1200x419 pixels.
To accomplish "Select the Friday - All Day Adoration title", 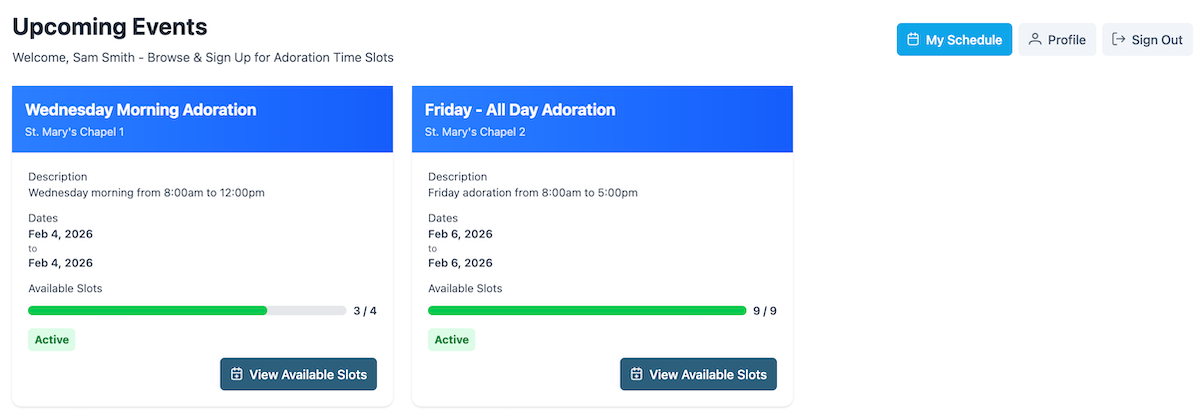I will tap(520, 110).
